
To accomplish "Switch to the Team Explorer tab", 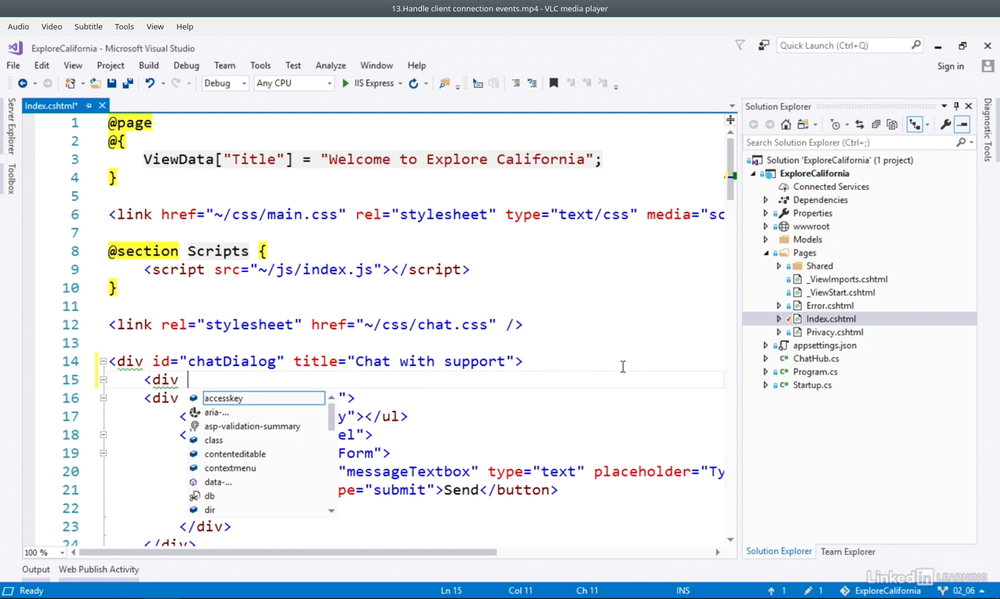I will click(848, 552).
